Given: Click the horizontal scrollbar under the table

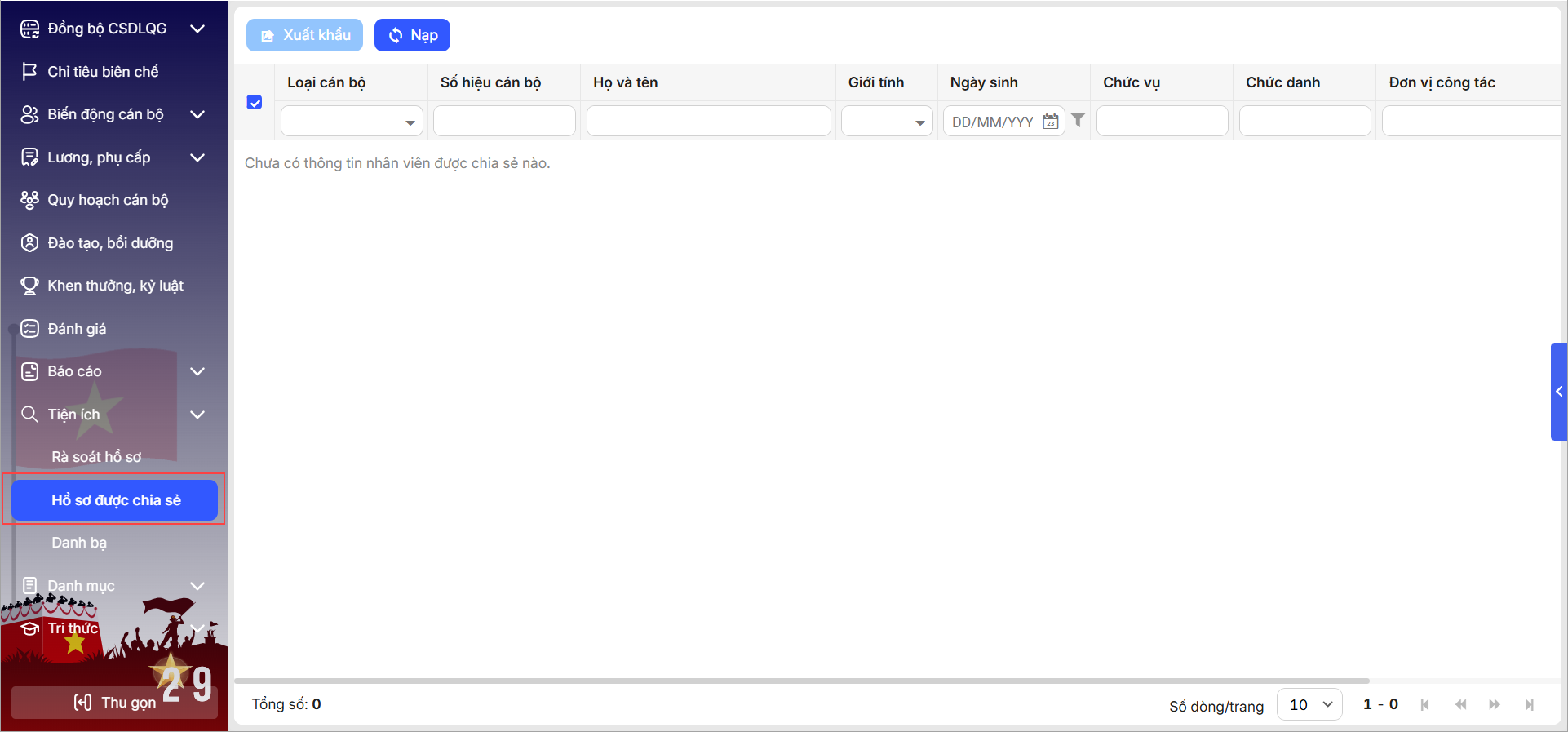Looking at the screenshot, I should pyautogui.click(x=801, y=681).
